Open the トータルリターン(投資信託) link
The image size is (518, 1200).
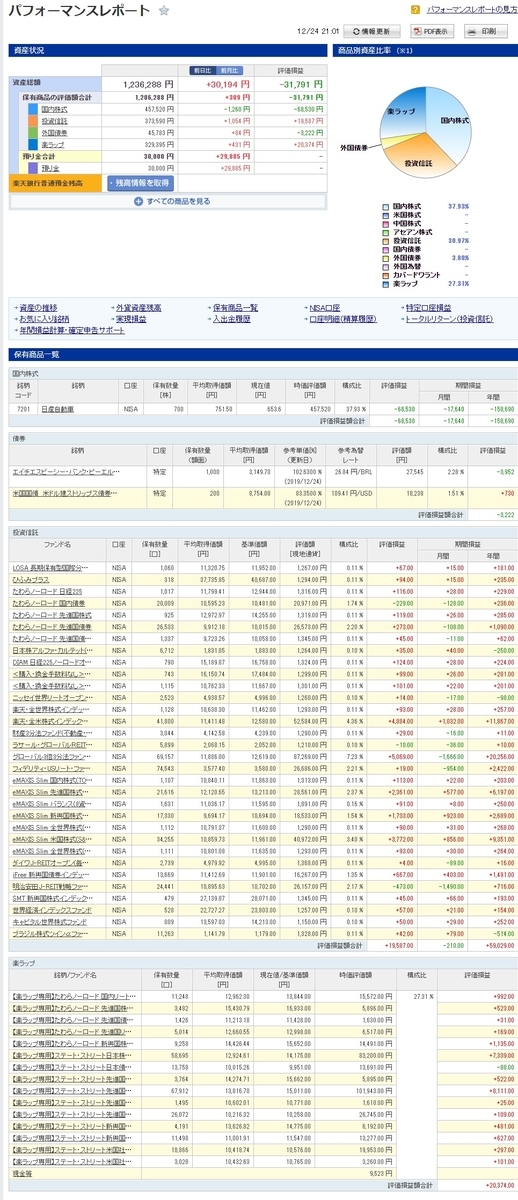click(449, 318)
